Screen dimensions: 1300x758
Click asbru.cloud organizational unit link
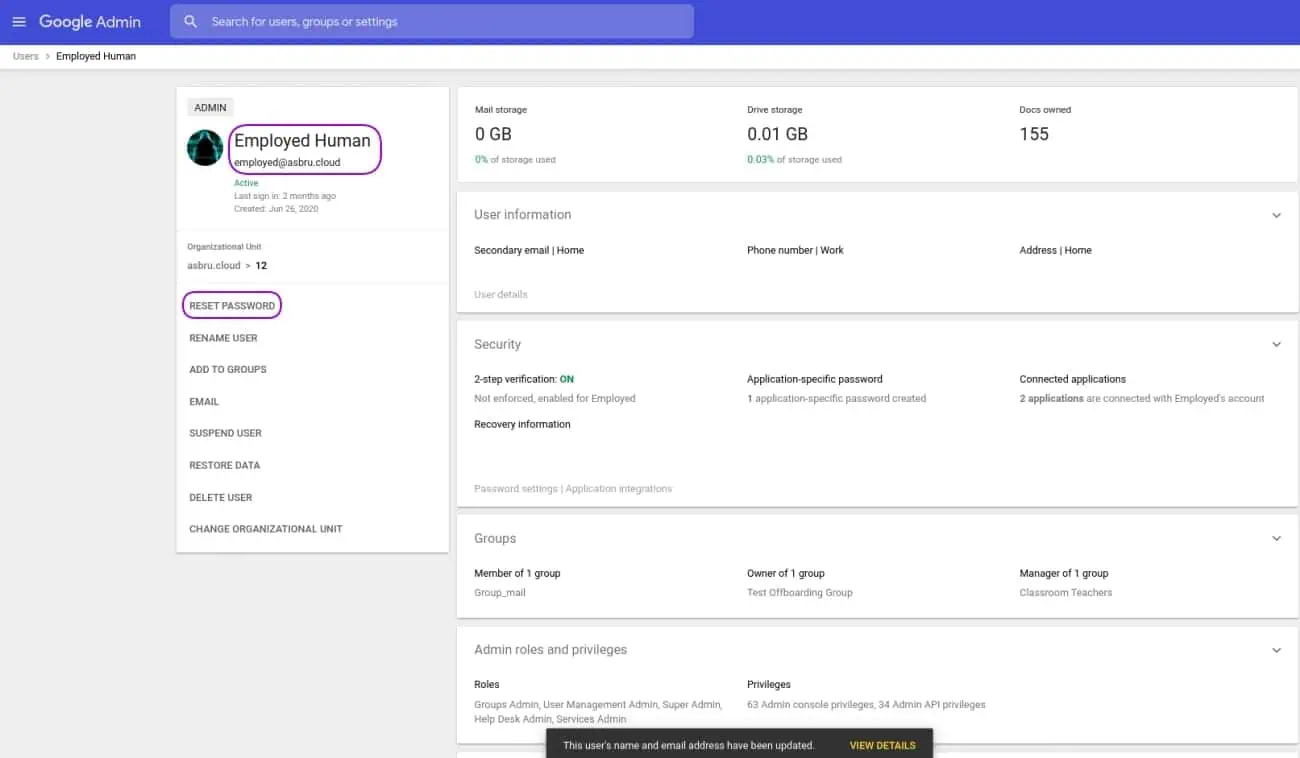click(214, 266)
